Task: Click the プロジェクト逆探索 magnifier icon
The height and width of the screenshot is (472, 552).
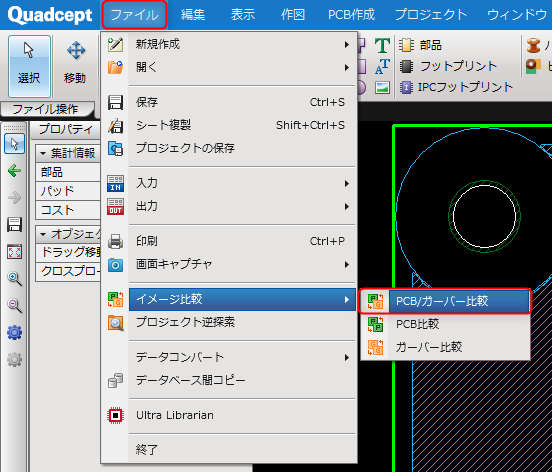Action: pos(115,322)
